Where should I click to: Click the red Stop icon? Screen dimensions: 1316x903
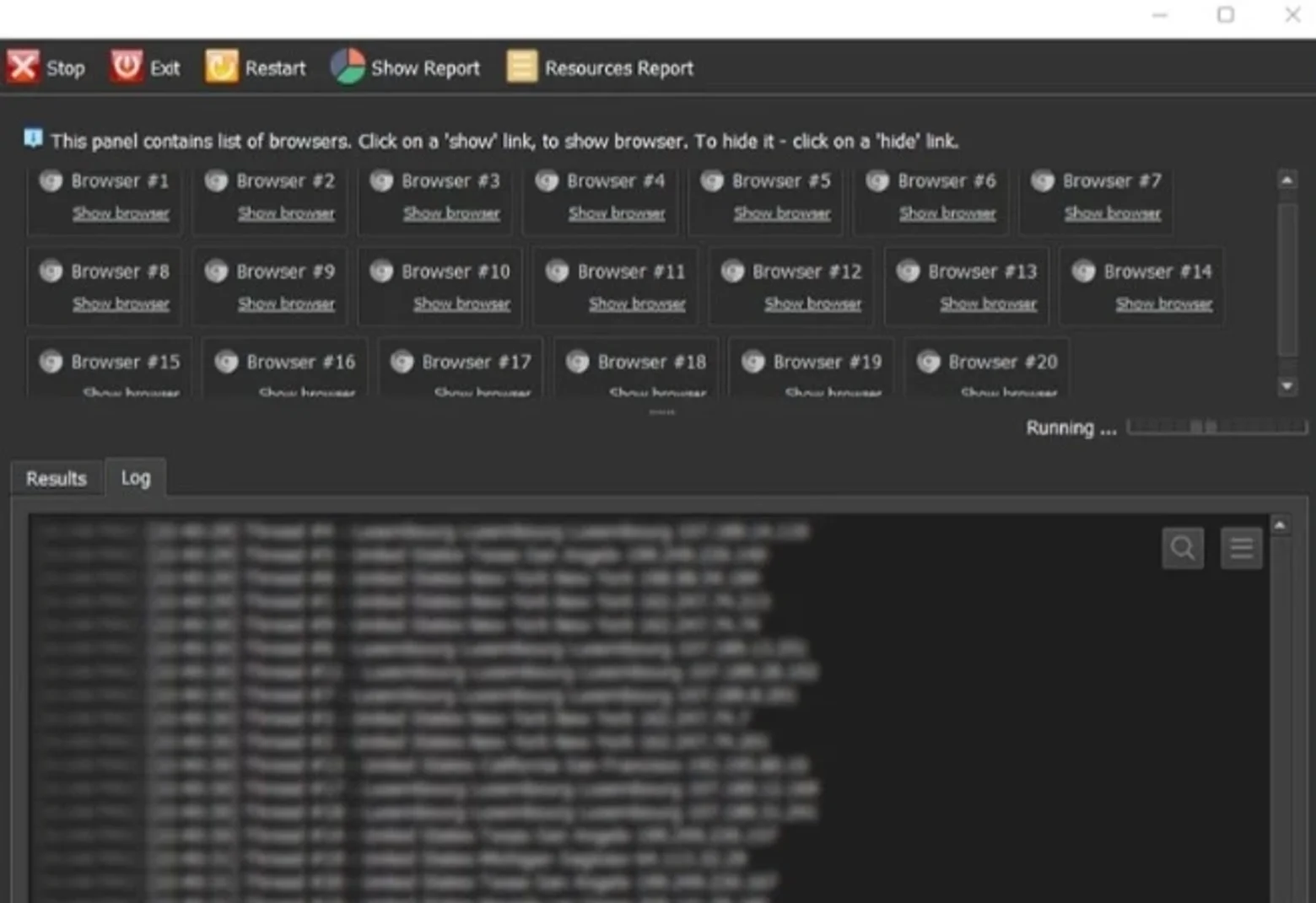(x=23, y=66)
